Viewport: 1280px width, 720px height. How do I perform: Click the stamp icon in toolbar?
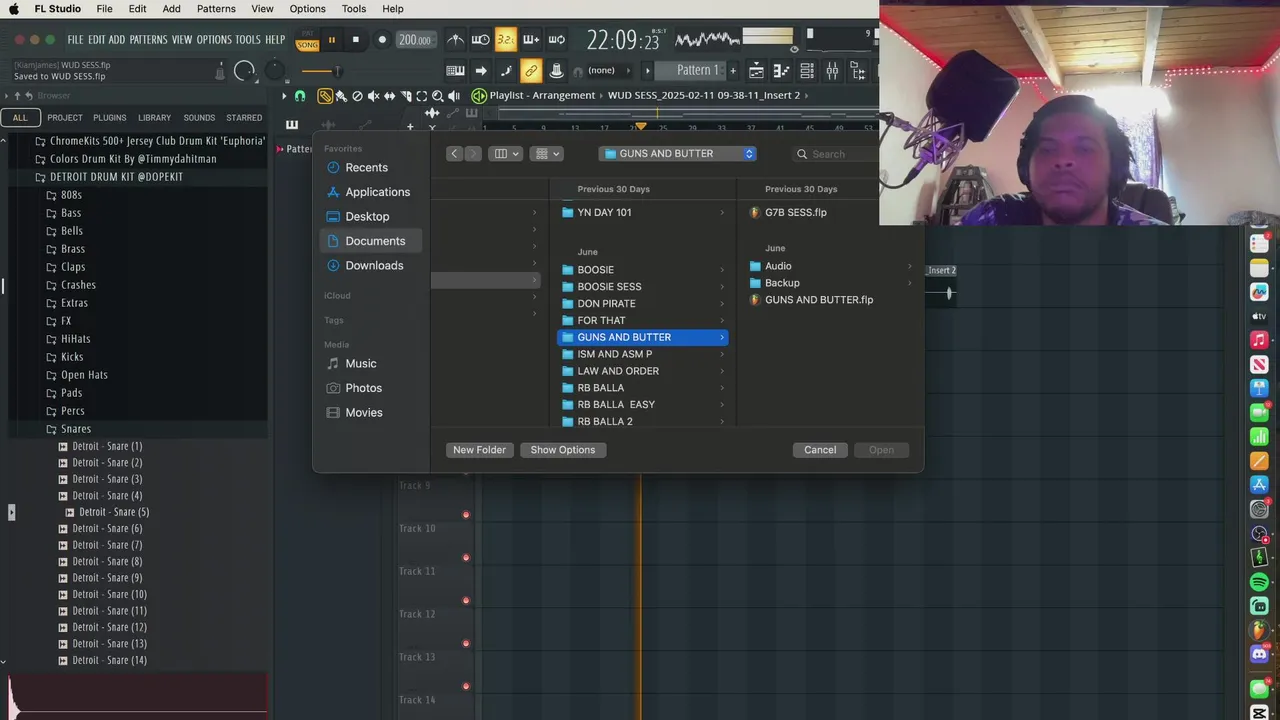pos(557,70)
